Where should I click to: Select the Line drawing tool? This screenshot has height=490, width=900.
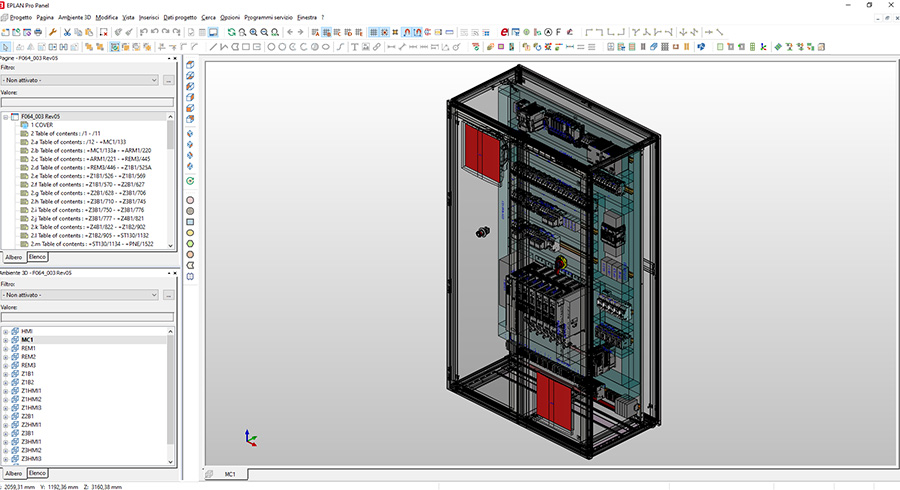point(214,46)
